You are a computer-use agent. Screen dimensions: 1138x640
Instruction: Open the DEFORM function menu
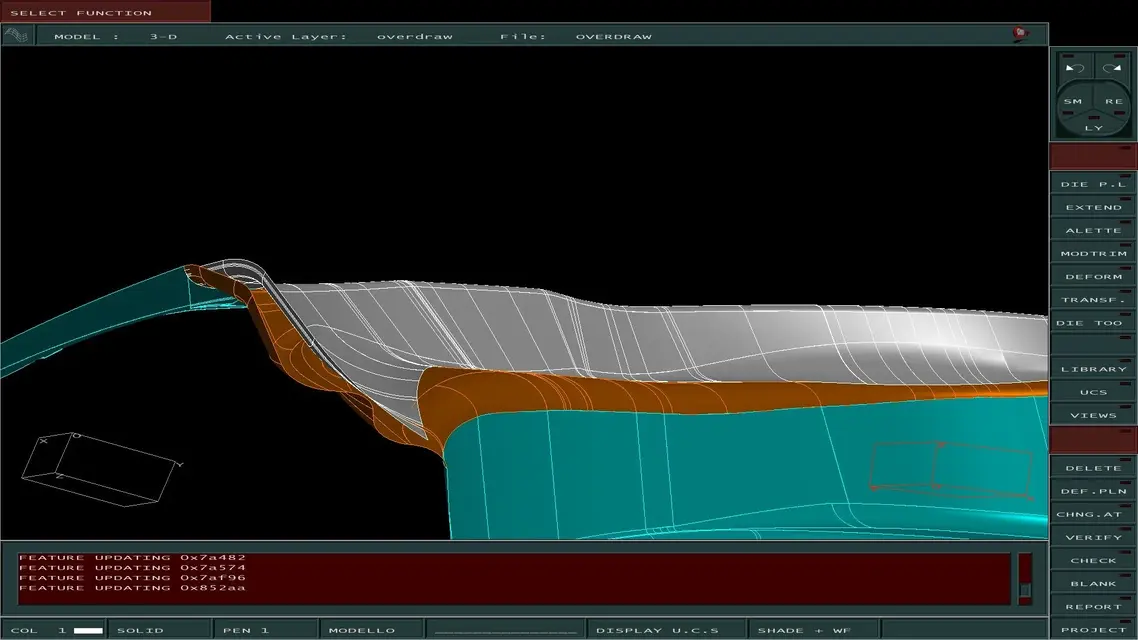1093,276
